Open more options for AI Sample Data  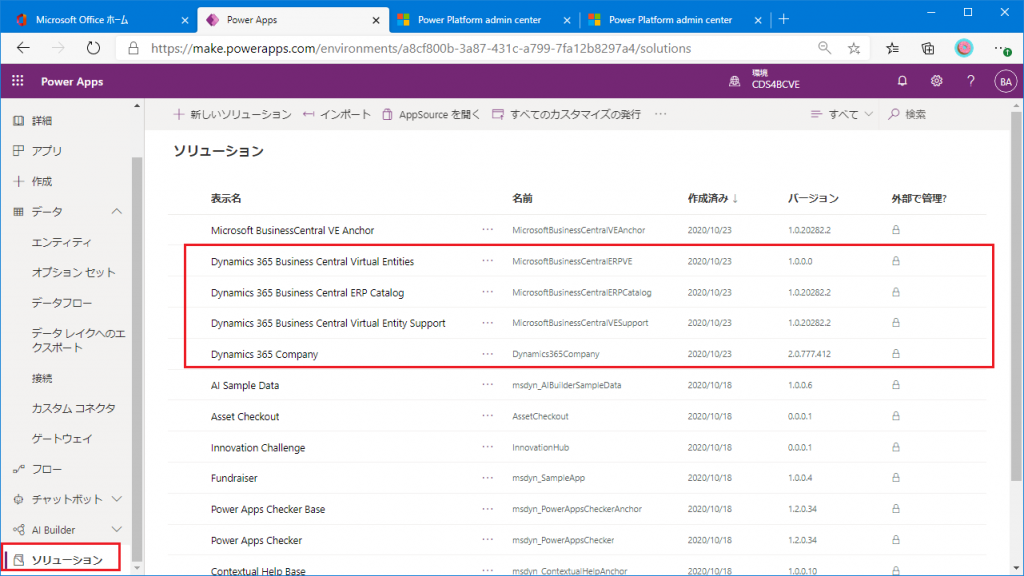pyautogui.click(x=488, y=385)
